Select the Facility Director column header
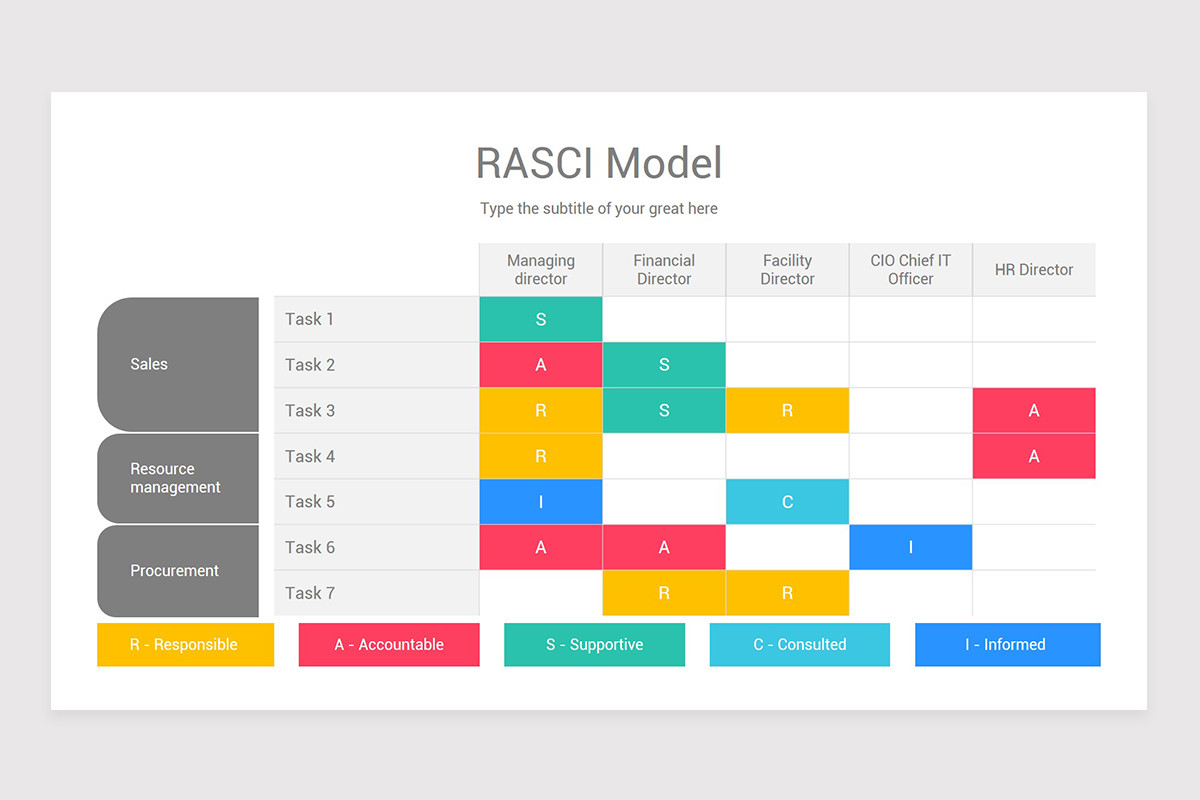Image resolution: width=1200 pixels, height=800 pixels. 787,269
